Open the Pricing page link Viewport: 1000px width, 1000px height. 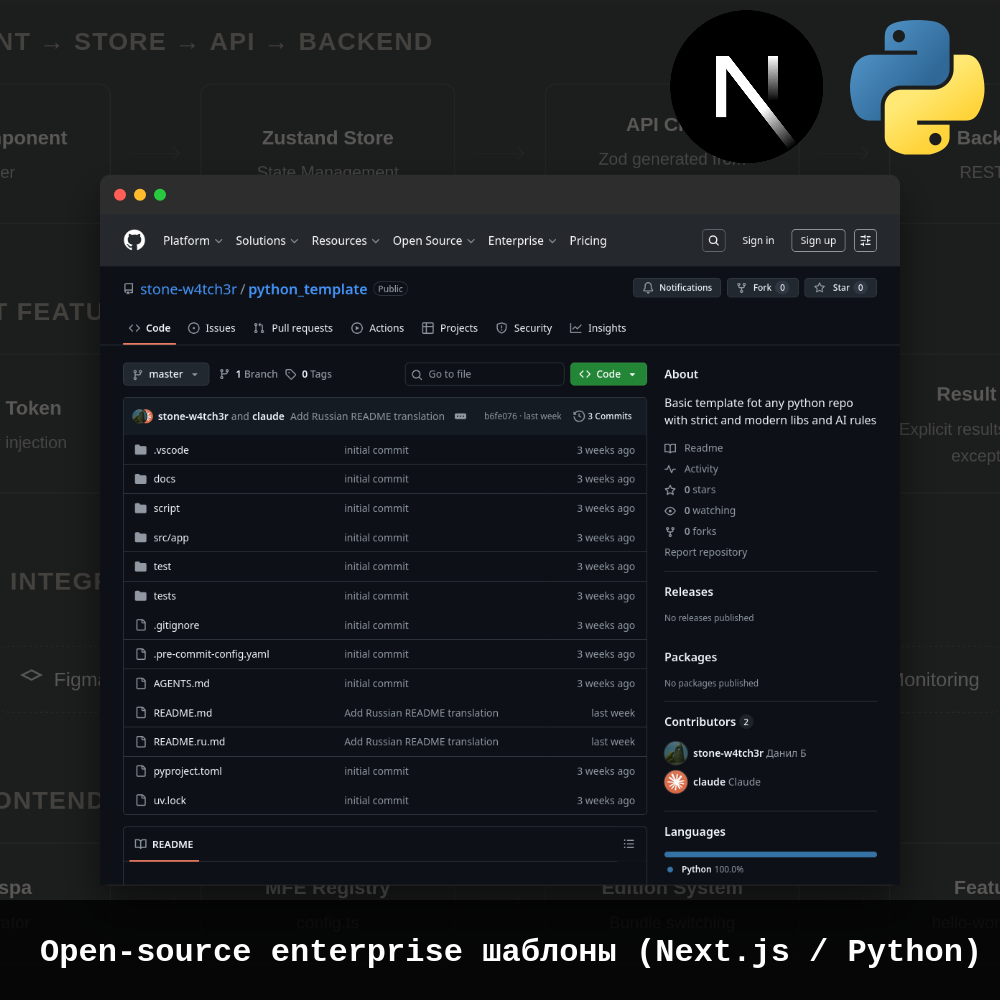[x=588, y=240]
